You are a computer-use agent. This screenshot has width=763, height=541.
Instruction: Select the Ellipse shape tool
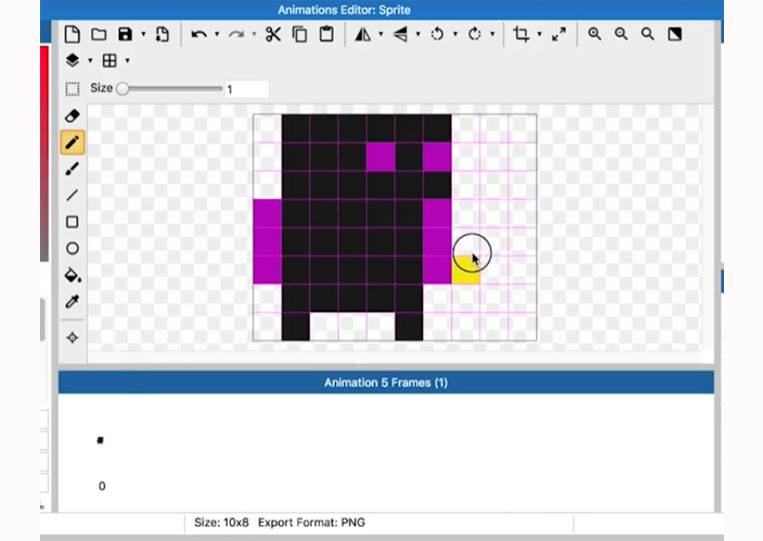(x=72, y=249)
